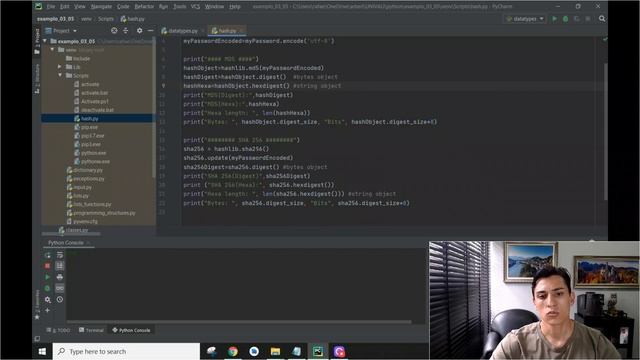Screen dimensions: 640x360
Task: Click the Project tree vertical scrollbar
Action: [154, 108]
